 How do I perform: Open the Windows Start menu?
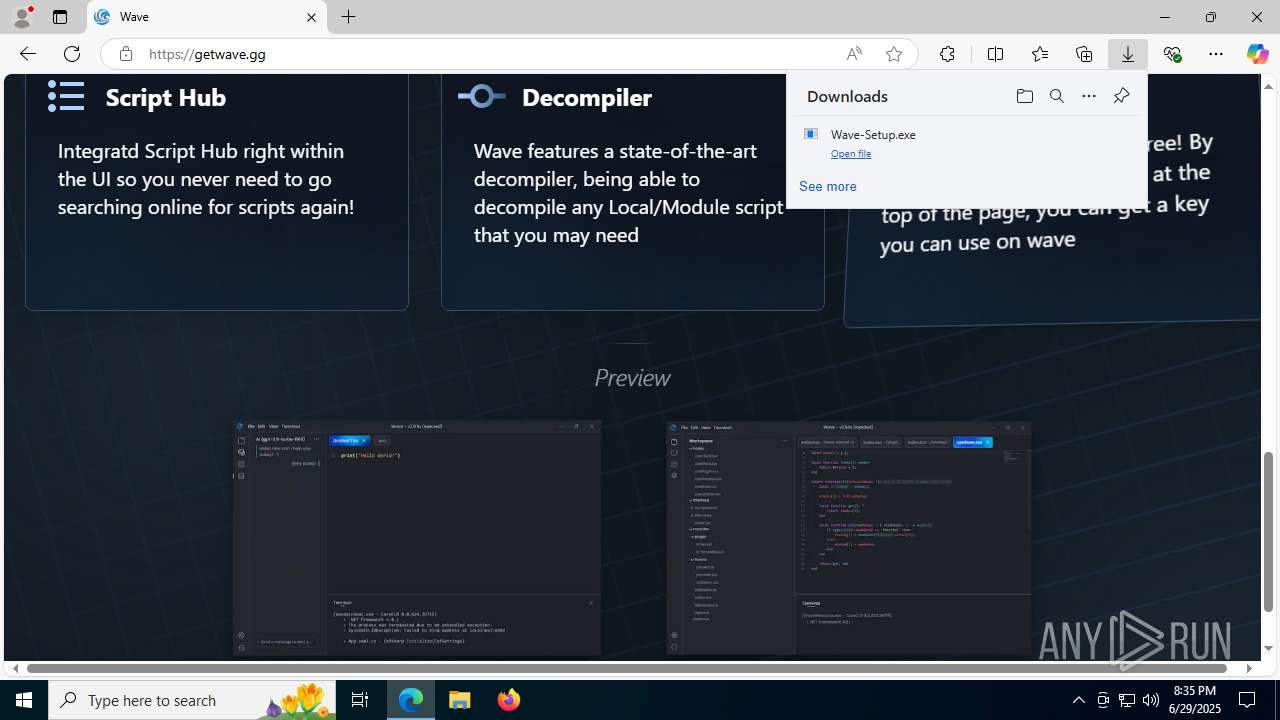coord(24,700)
